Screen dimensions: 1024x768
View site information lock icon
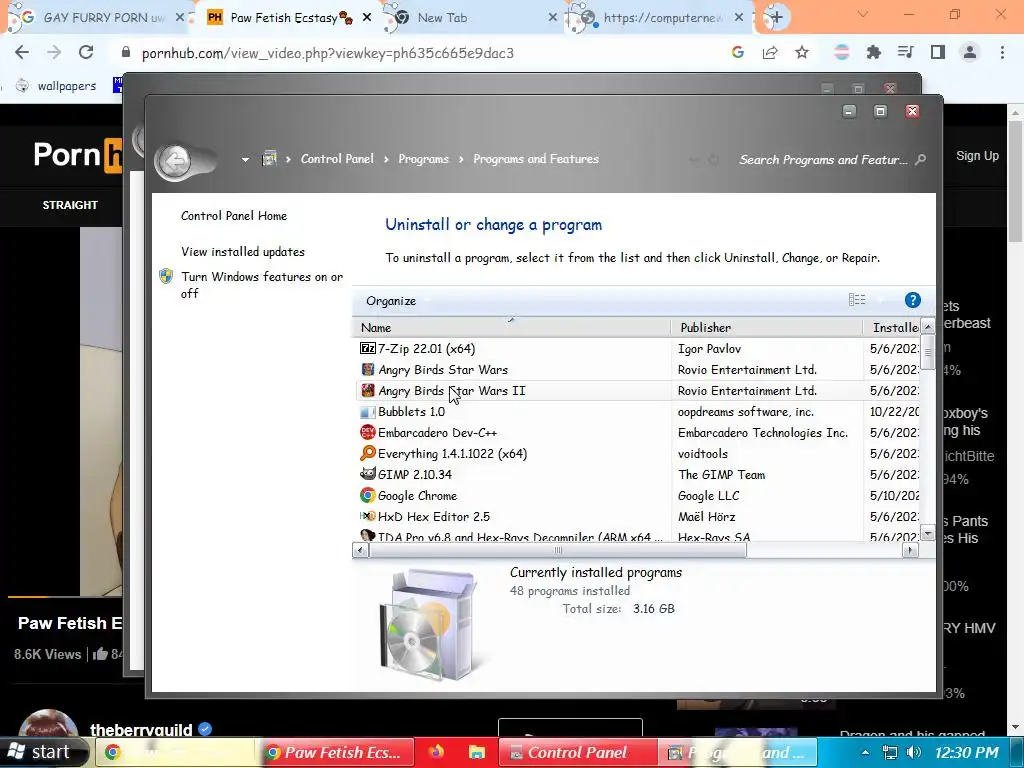tap(126, 52)
